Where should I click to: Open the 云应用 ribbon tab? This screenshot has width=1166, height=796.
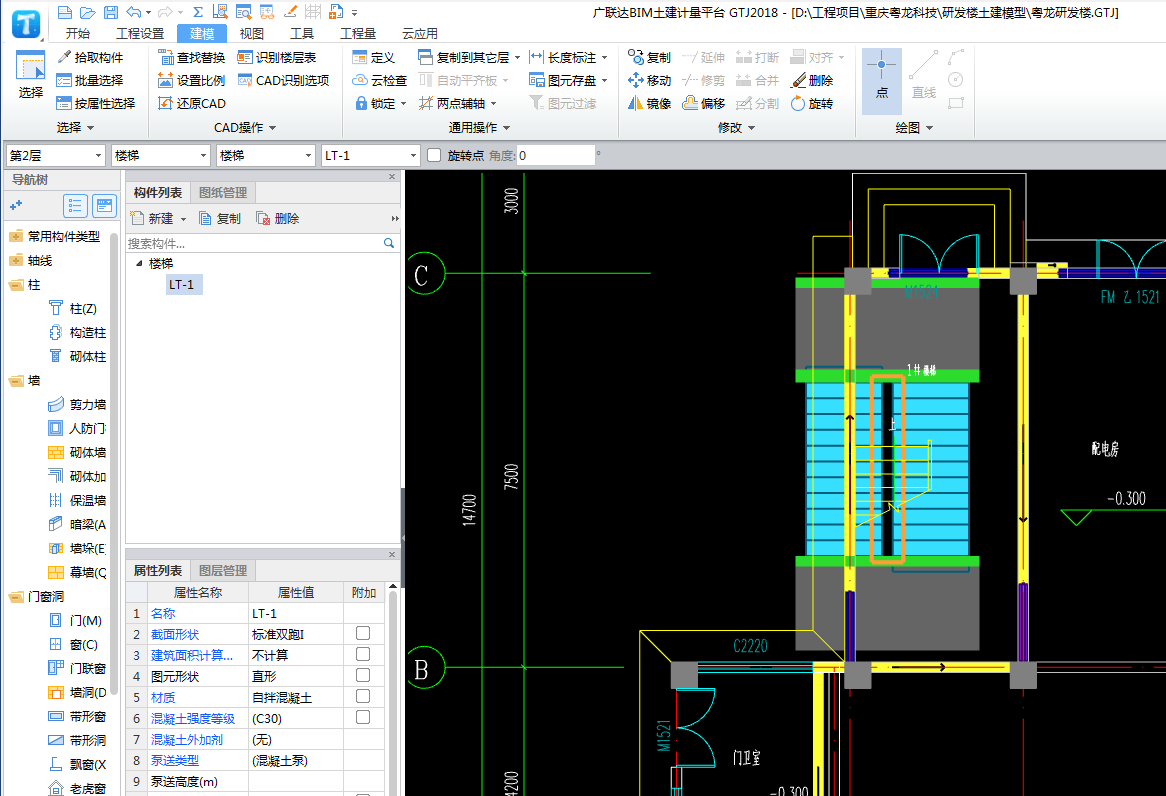419,33
